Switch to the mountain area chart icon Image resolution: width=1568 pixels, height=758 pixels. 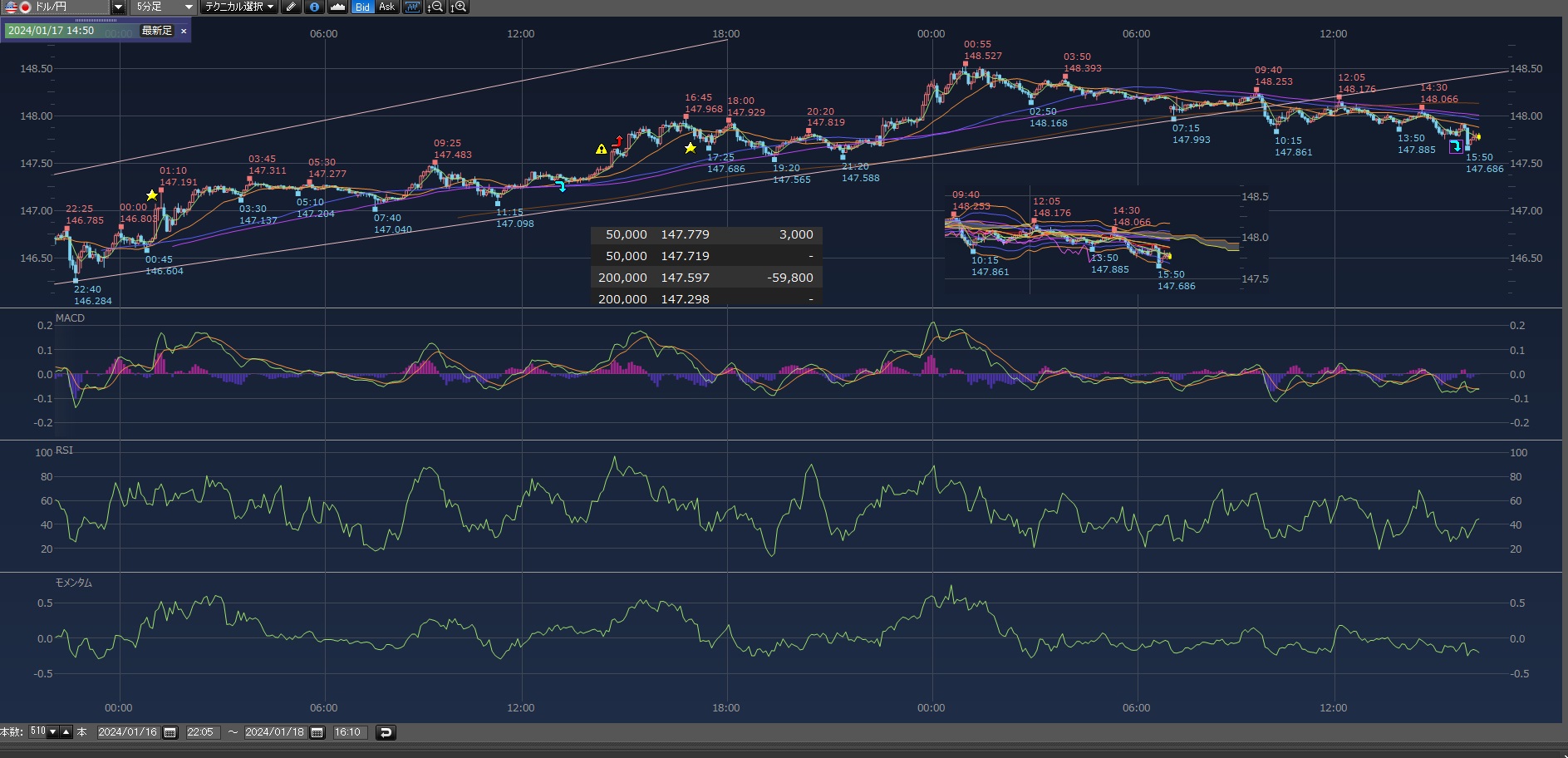(x=337, y=7)
